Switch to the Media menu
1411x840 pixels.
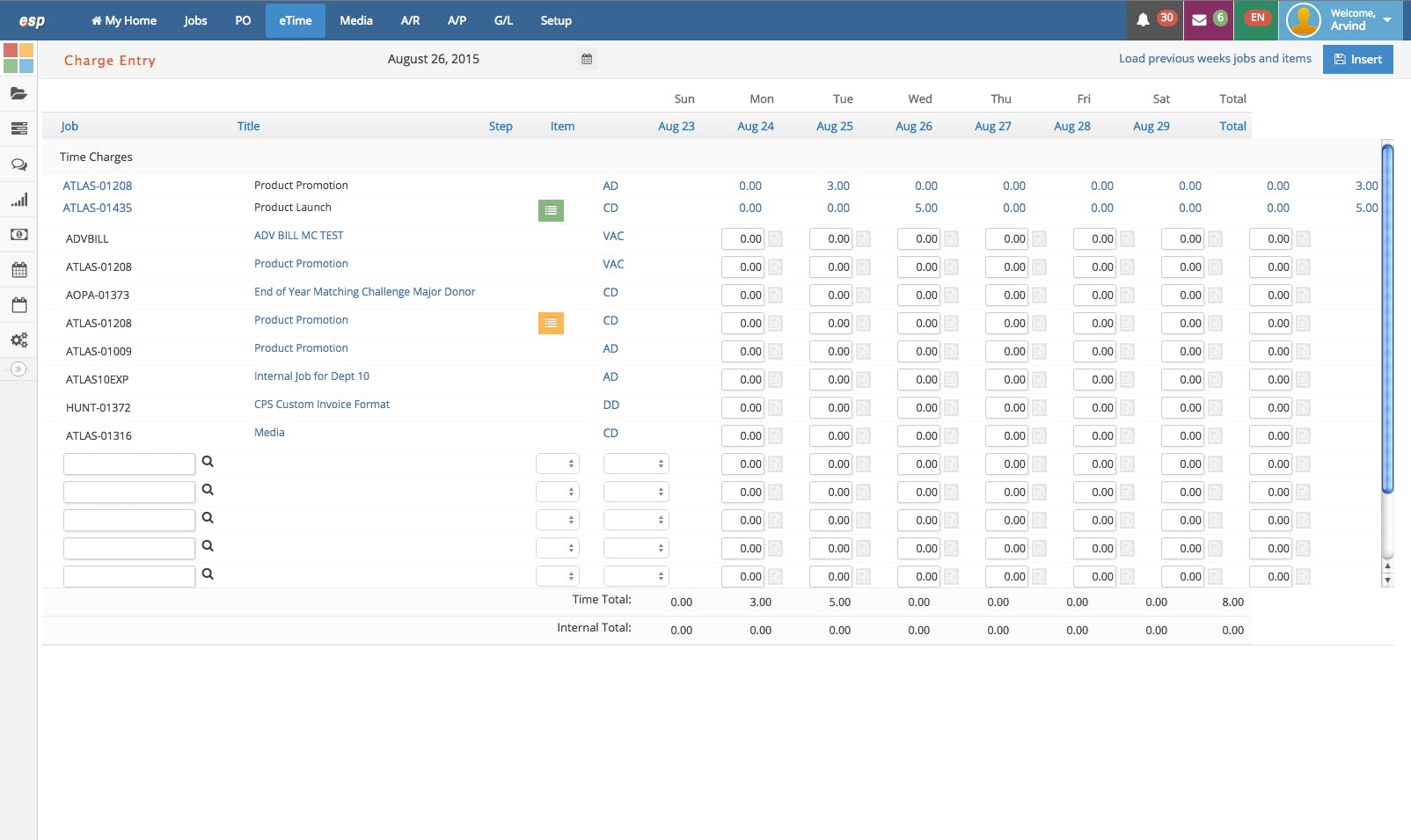click(x=356, y=20)
